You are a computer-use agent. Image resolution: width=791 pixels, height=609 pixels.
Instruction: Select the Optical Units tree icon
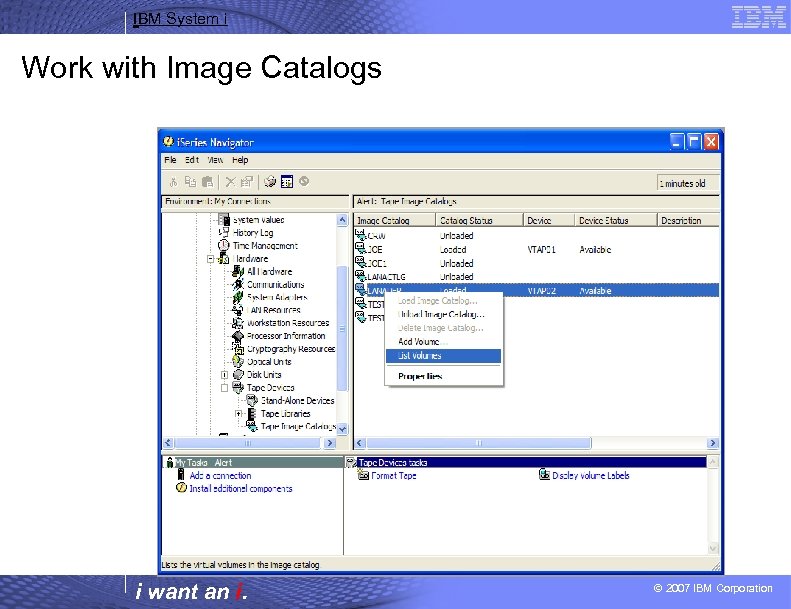coord(238,362)
